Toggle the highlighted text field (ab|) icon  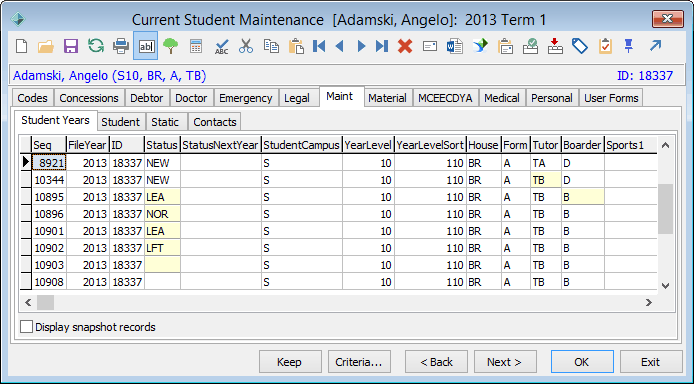pos(146,46)
